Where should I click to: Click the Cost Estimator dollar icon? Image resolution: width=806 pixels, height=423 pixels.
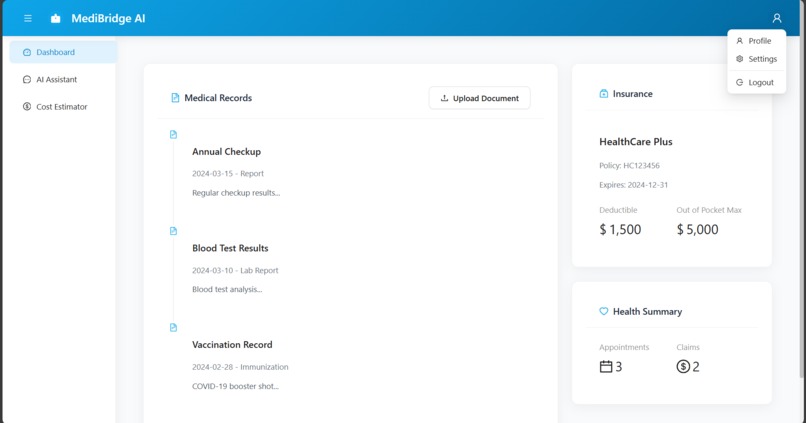[x=27, y=106]
